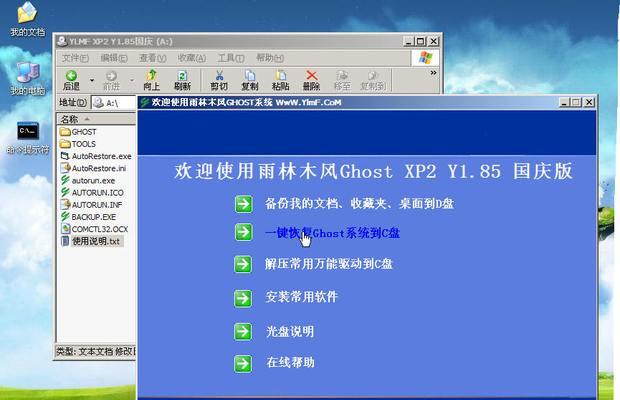The image size is (620, 400).
Task: Open the 编辑(E) menu in Explorer
Action: click(114, 58)
